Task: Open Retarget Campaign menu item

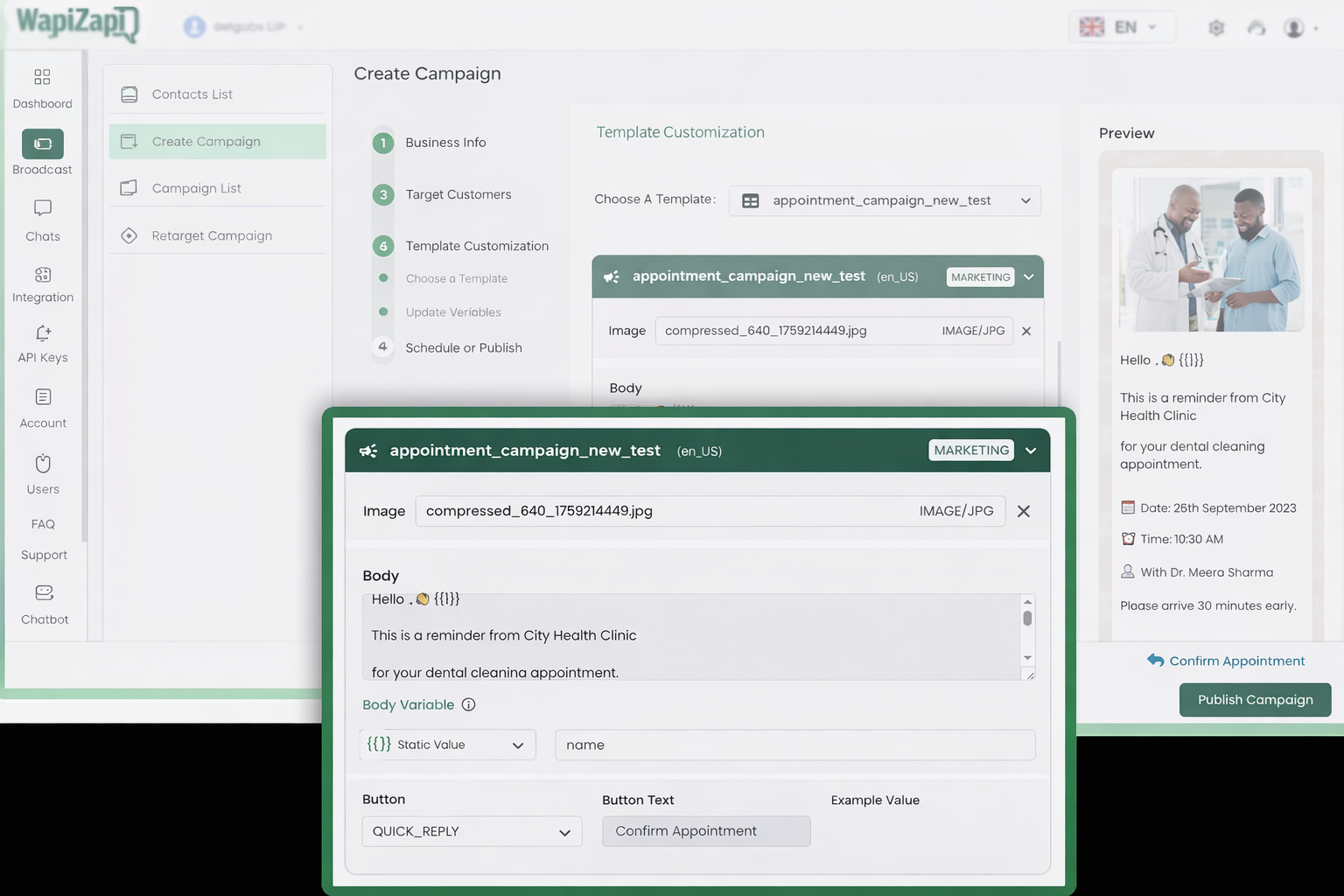Action: tap(212, 235)
